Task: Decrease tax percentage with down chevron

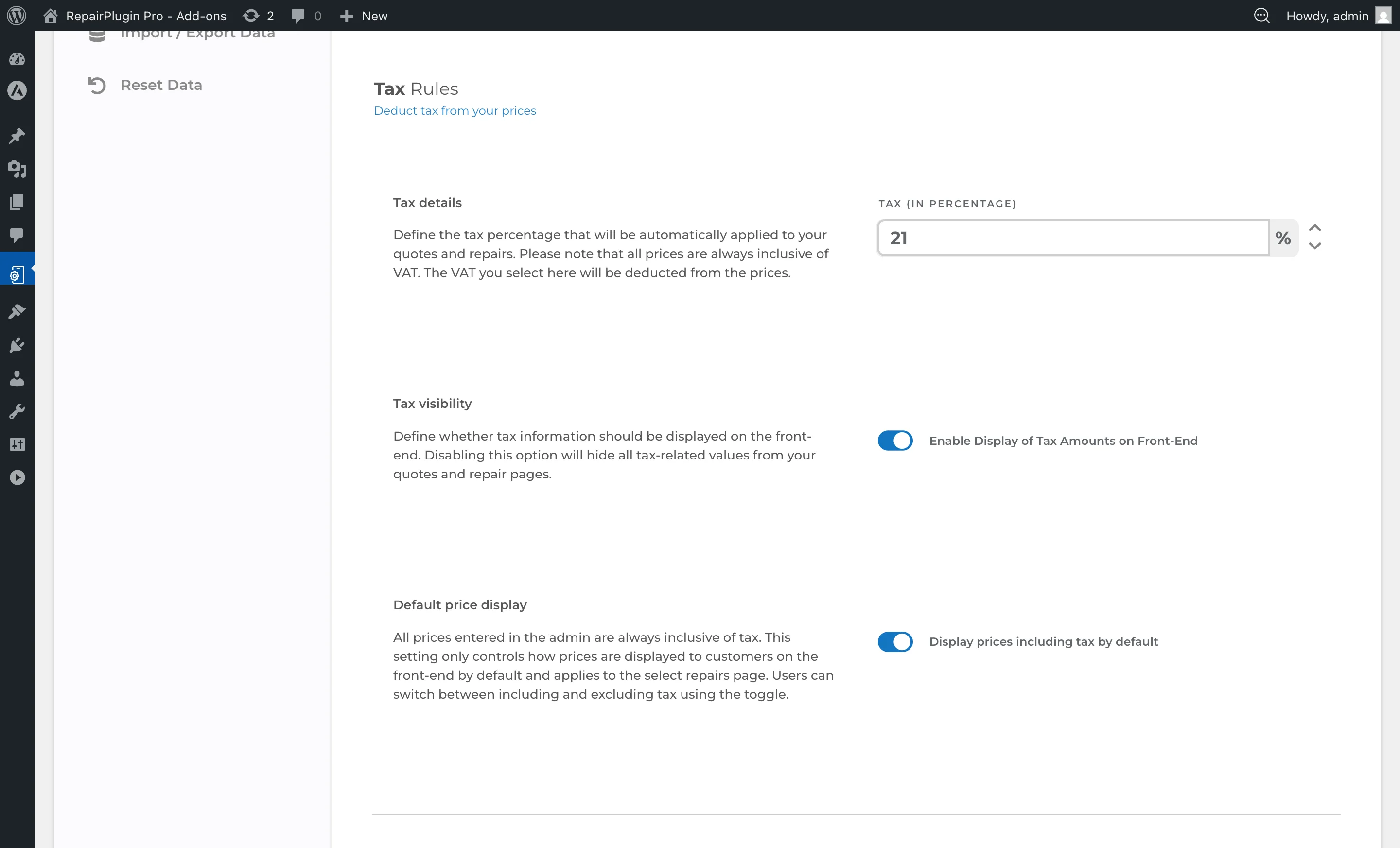Action: pos(1314,246)
